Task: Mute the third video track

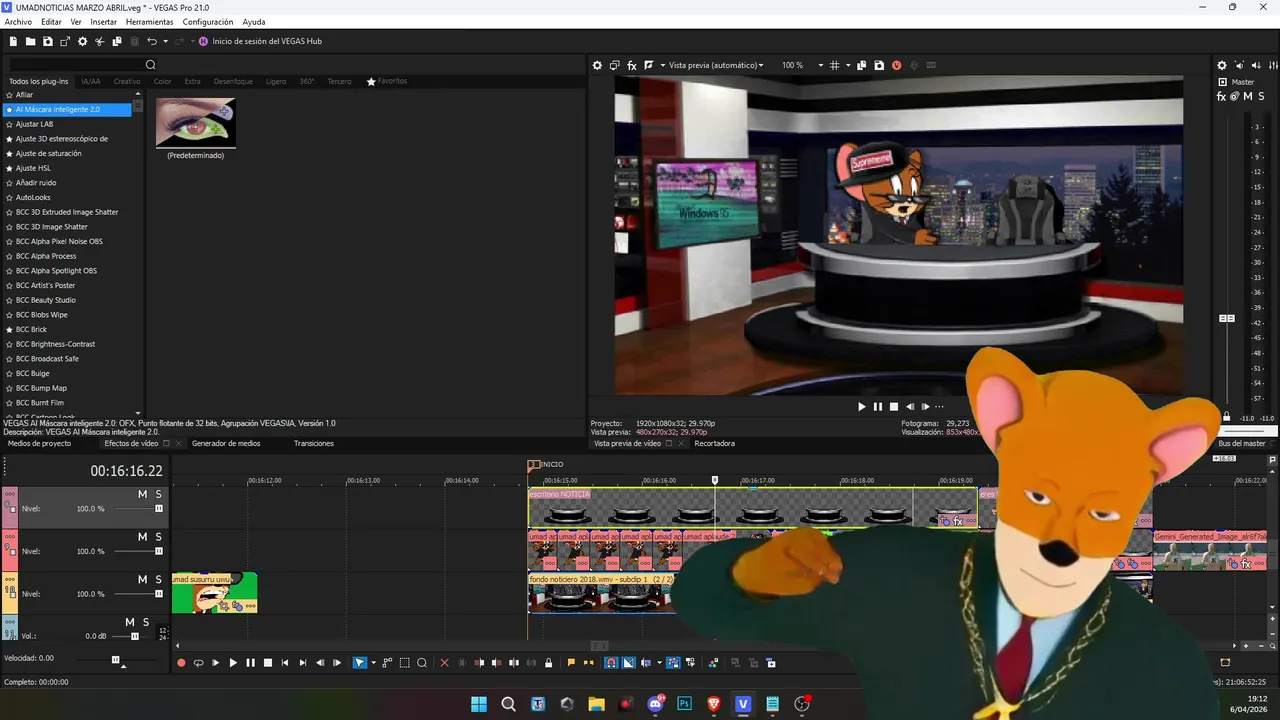Action: pyautogui.click(x=142, y=580)
